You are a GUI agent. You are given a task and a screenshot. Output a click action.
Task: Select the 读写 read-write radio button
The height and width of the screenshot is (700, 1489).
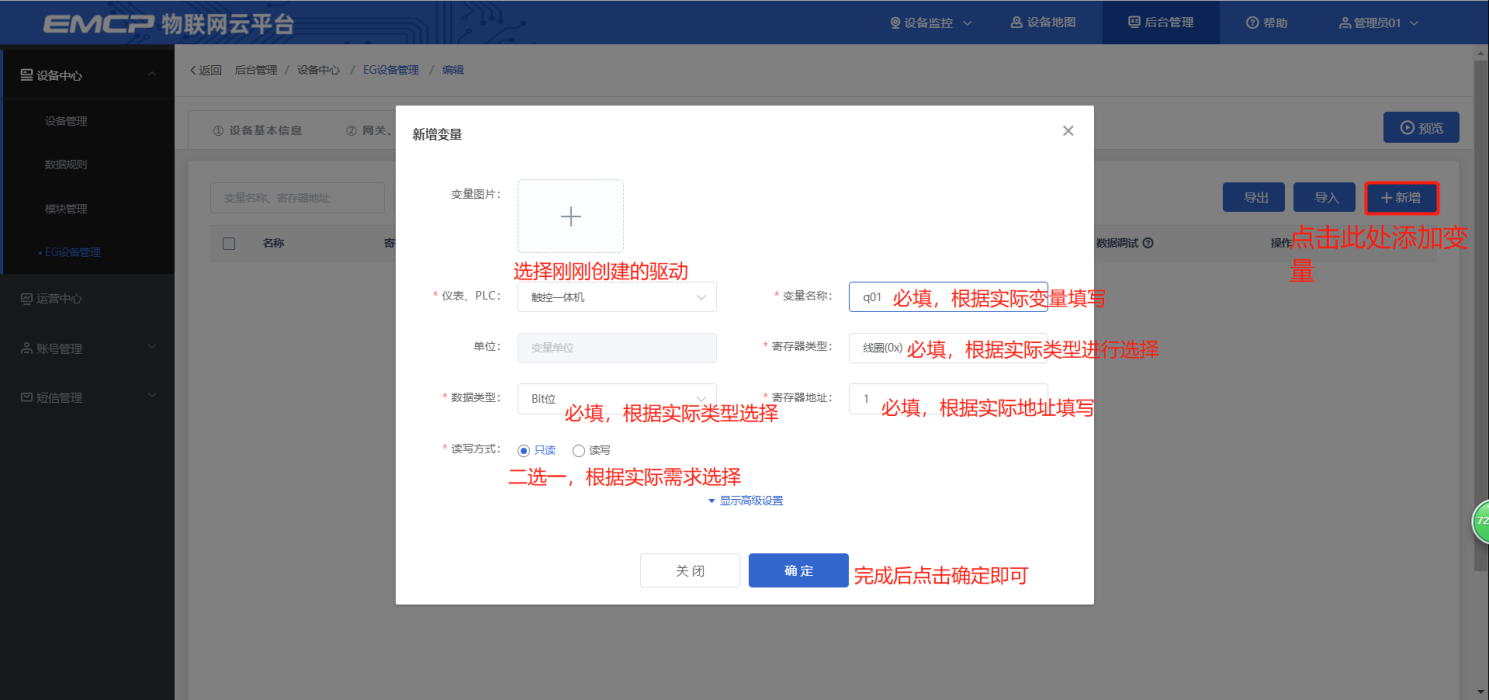click(x=579, y=451)
